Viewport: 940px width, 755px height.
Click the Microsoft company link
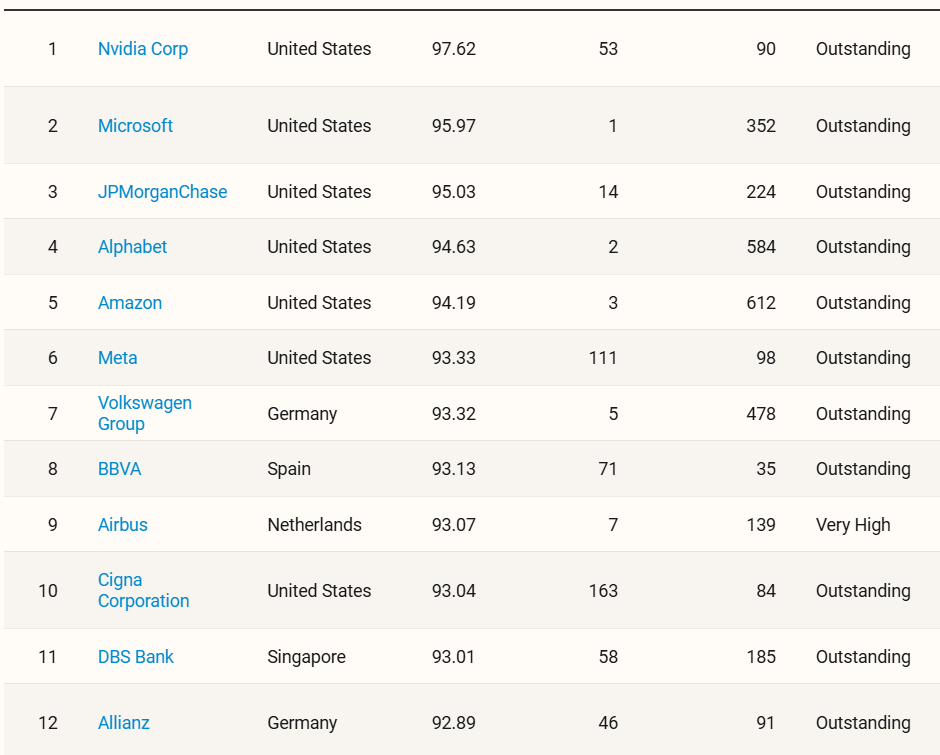(x=135, y=126)
